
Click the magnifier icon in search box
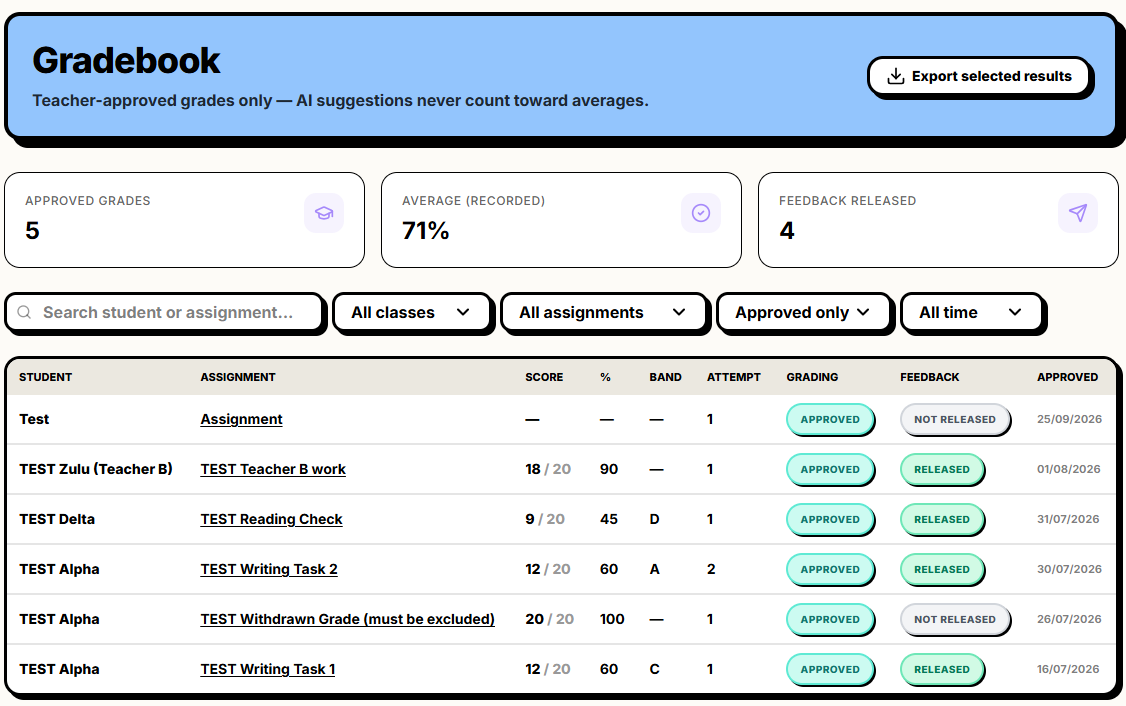click(x=24, y=312)
